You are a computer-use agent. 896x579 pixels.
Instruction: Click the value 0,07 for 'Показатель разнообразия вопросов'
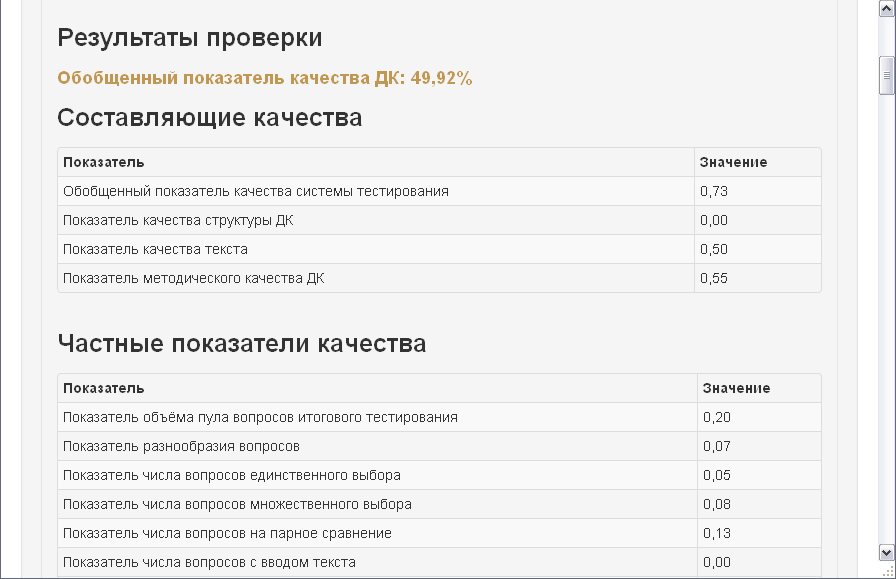(717, 446)
